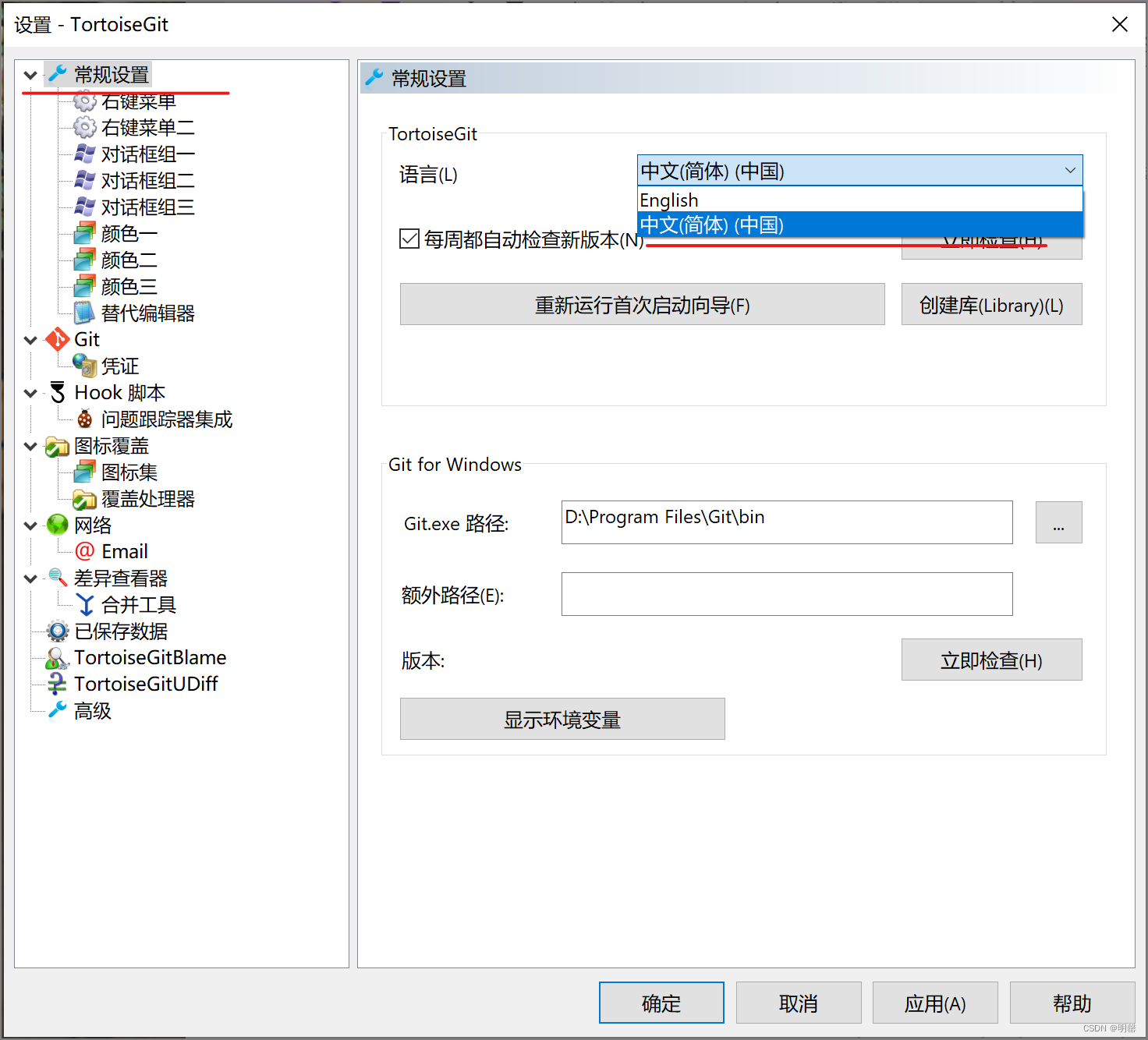
Task: Collapse the Git tree node
Action: pyautogui.click(x=30, y=340)
